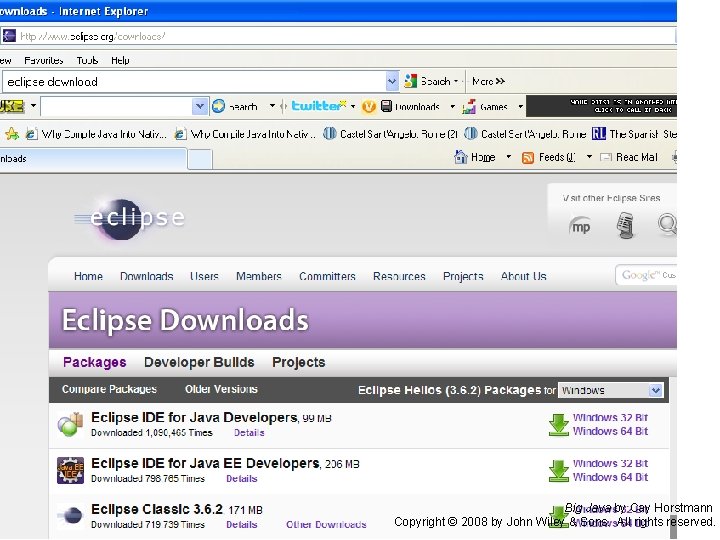The width and height of the screenshot is (720, 540).
Task: Switch to the Packages tab
Action: (x=95, y=362)
